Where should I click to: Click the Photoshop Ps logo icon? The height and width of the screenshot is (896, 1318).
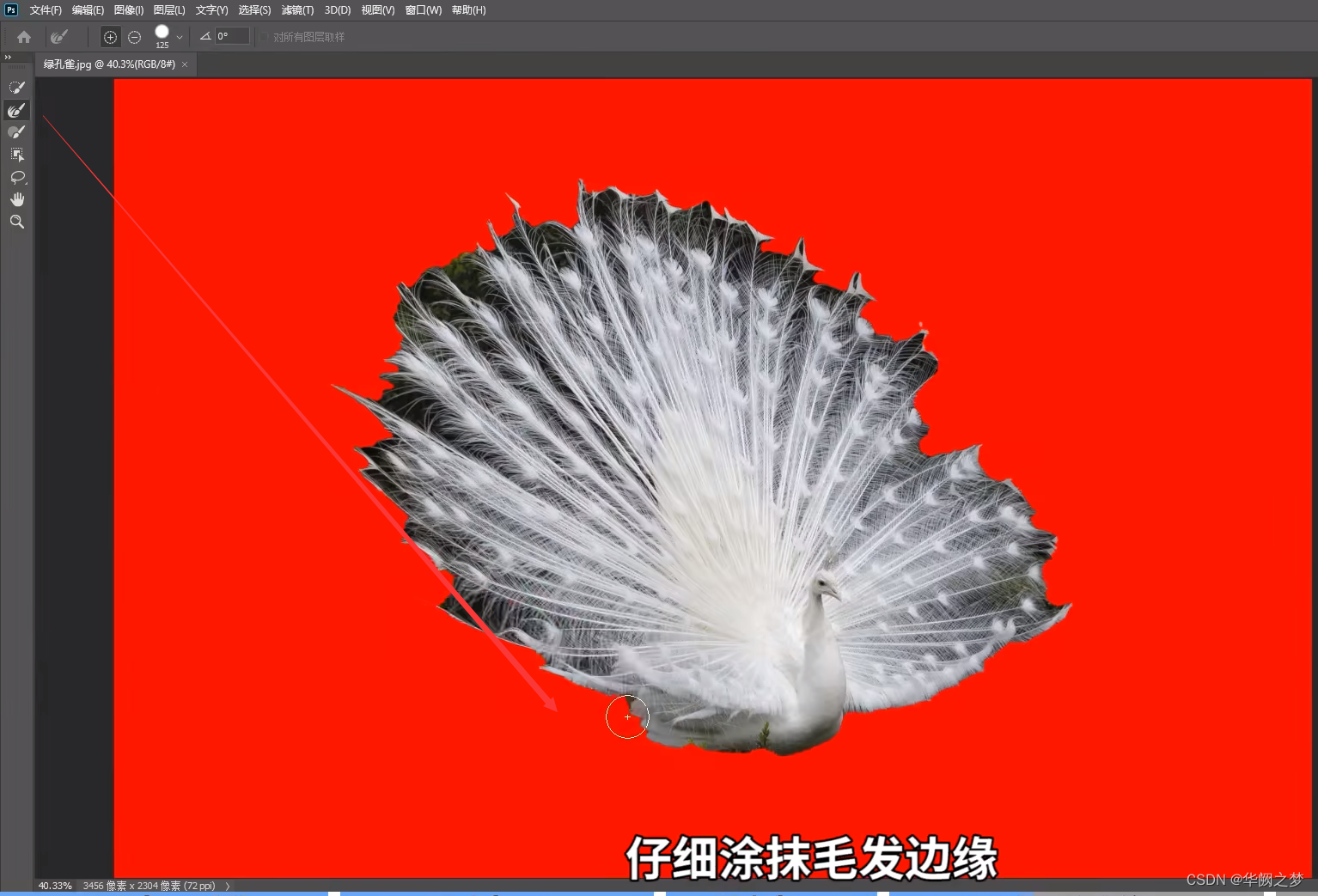coord(11,10)
